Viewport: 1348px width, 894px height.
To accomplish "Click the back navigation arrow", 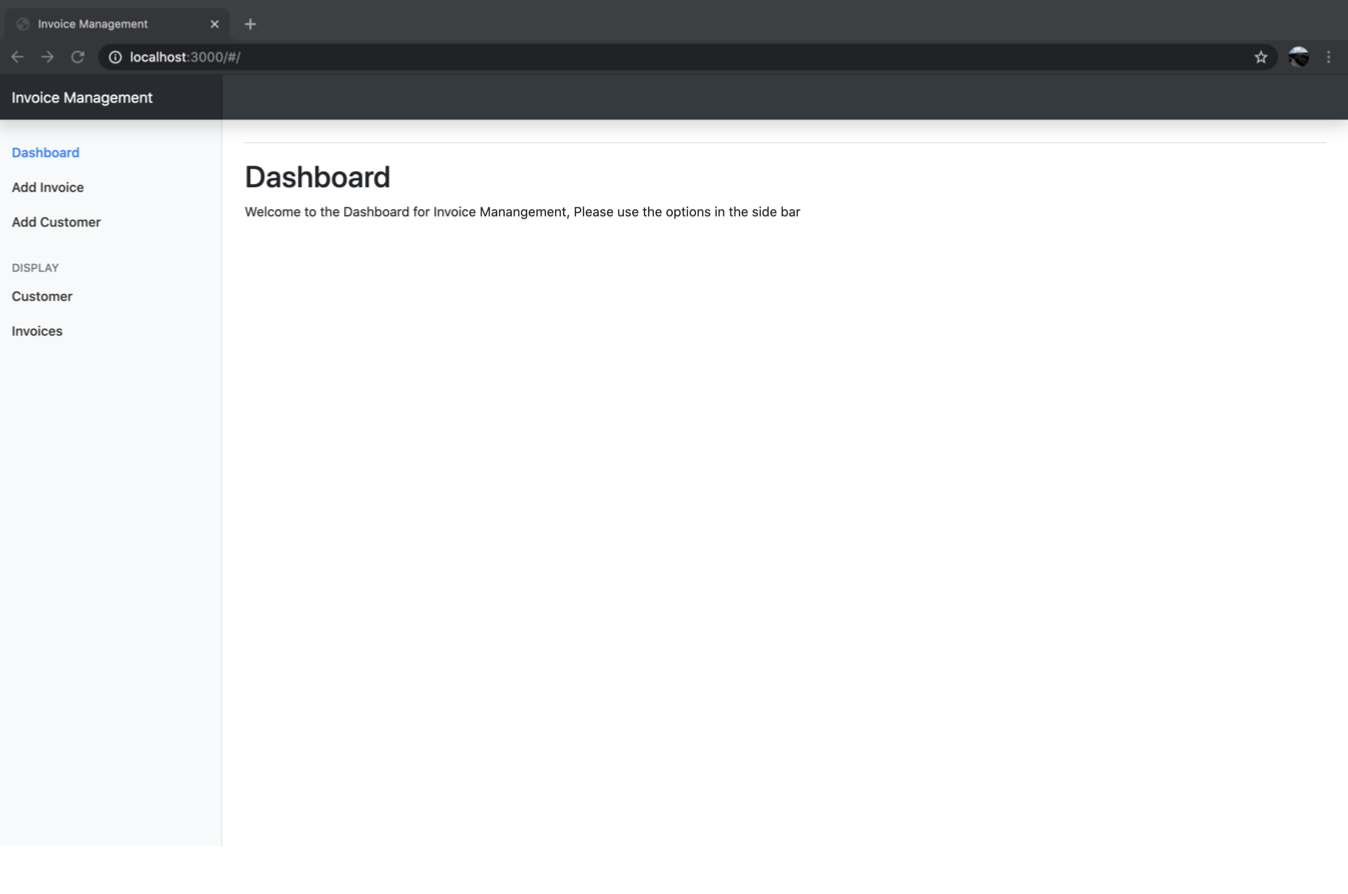I will click(17, 57).
